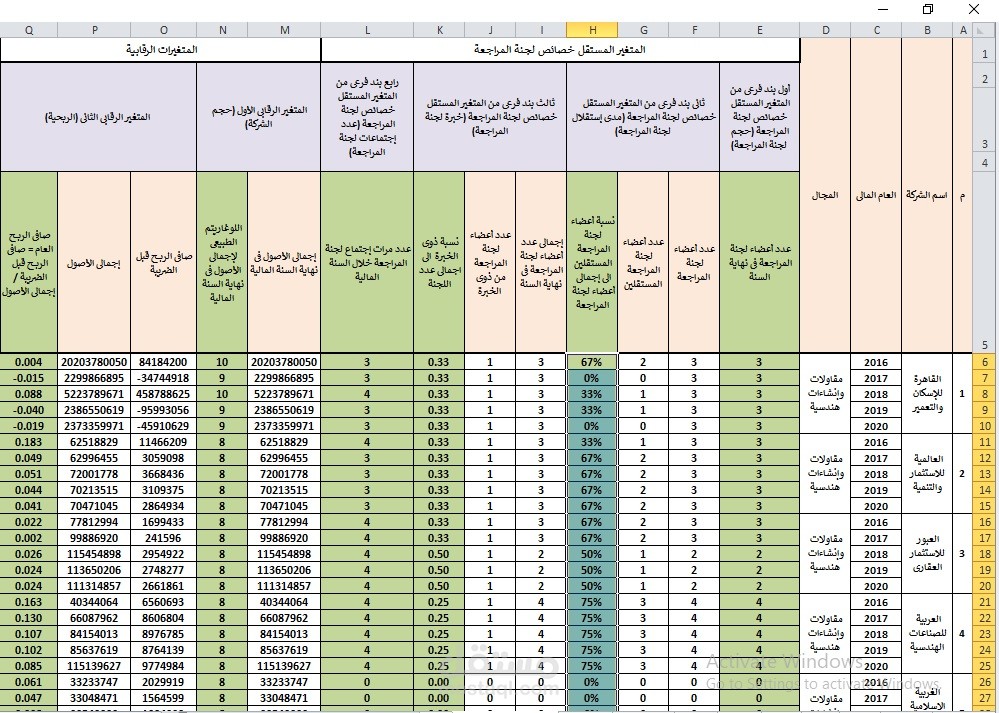Click the 'المتغير المستقل خصائص لجنة المراجعة' header
The image size is (999, 713).
pyautogui.click(x=560, y=50)
